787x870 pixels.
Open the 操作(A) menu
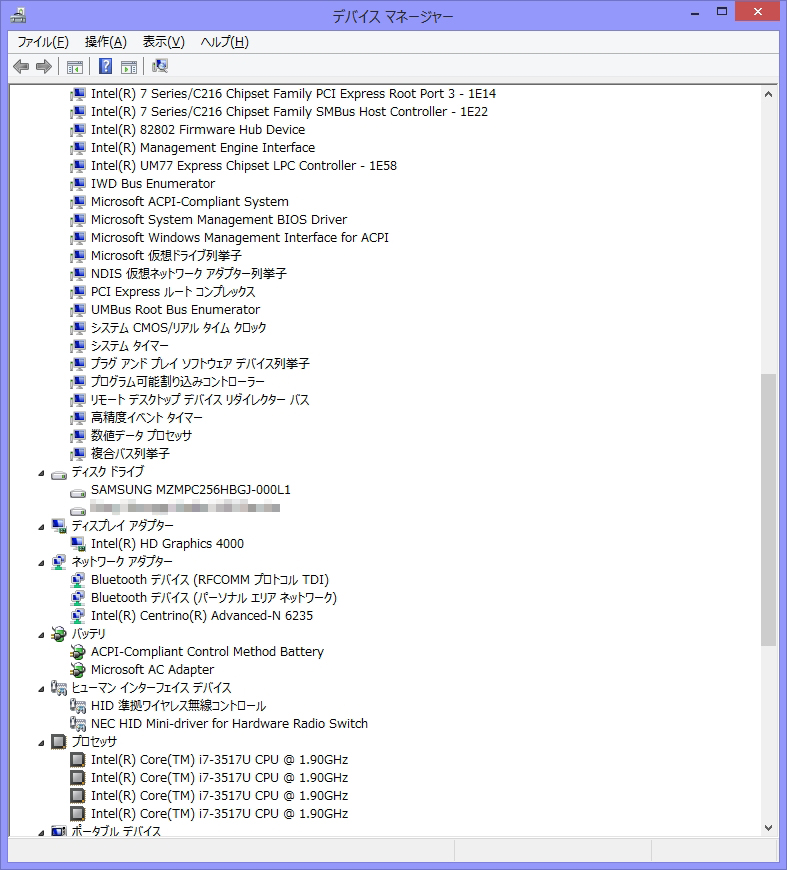(105, 42)
